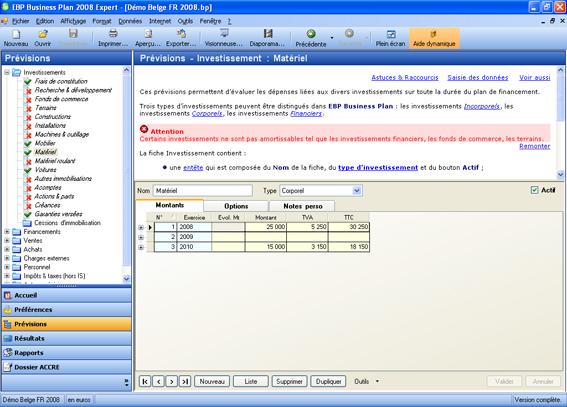Screen dimensions: 567x407
Task: Open the Affichage menu
Action: pyautogui.click(x=73, y=21)
